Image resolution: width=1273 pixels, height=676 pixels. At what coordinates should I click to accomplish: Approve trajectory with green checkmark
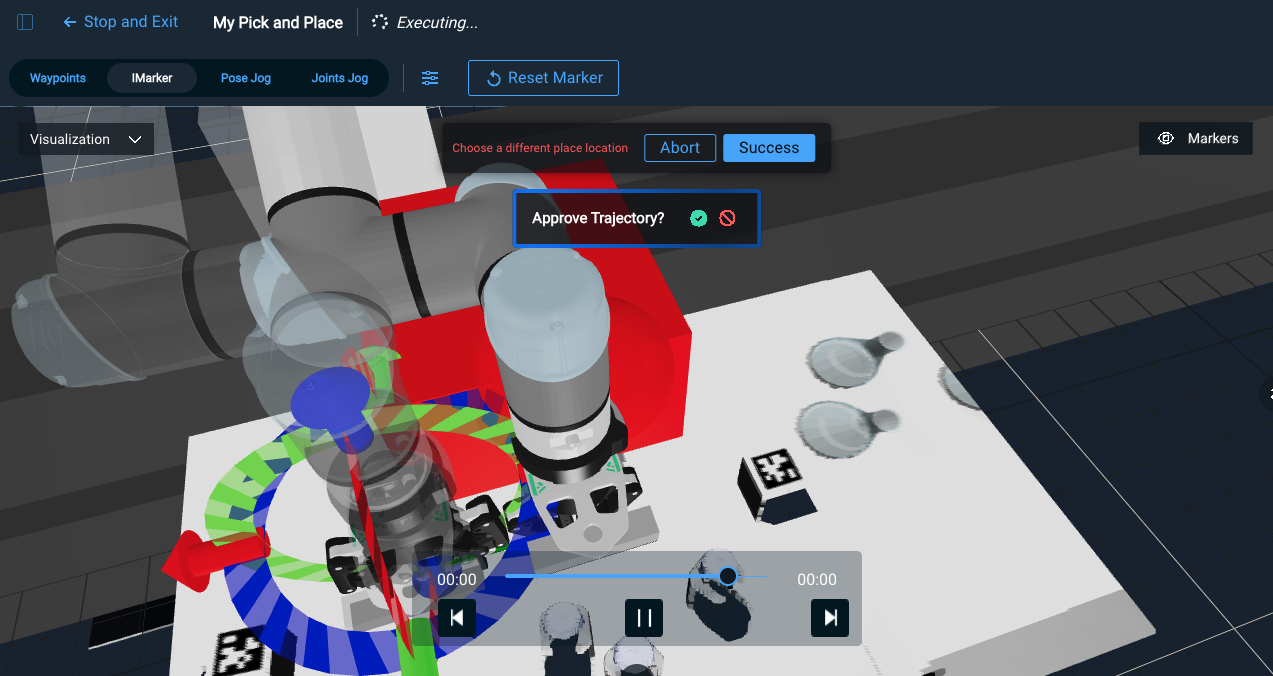click(699, 218)
